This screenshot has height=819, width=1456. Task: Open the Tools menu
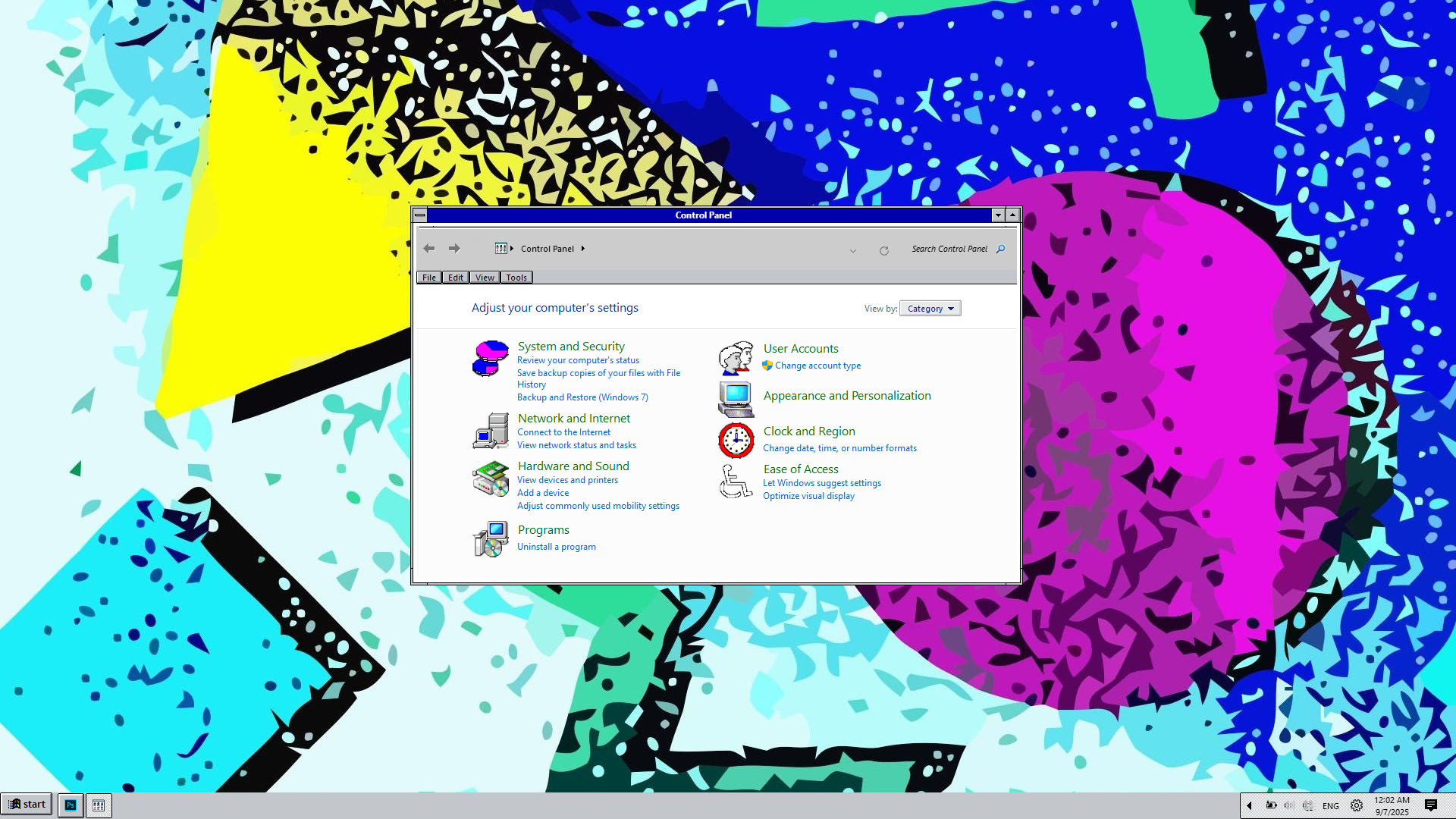coord(516,278)
